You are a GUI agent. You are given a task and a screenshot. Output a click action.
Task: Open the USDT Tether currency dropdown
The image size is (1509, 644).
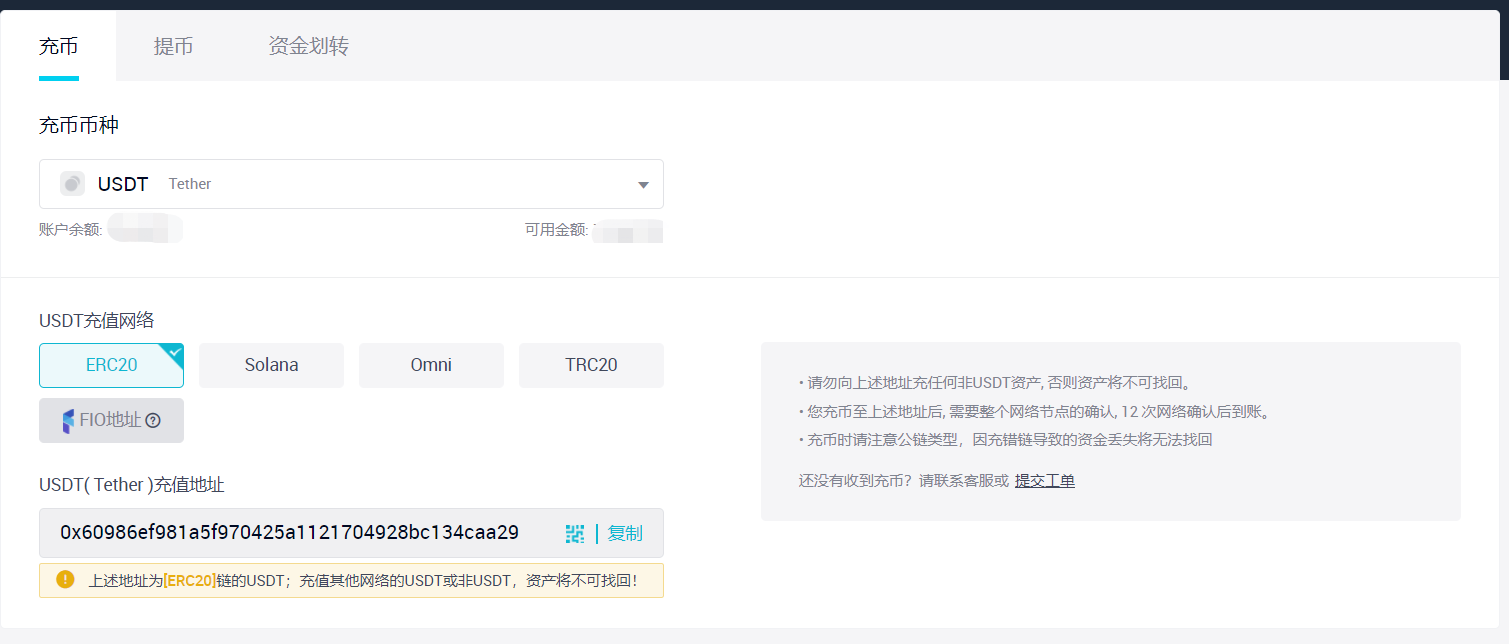(350, 184)
